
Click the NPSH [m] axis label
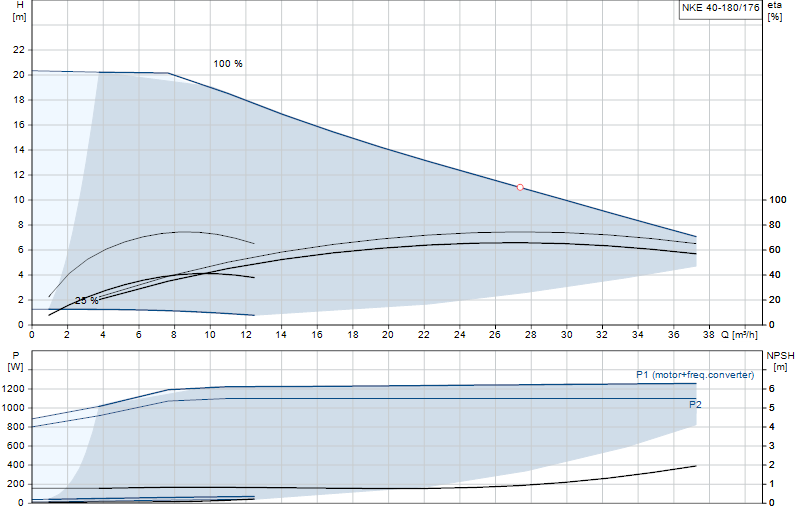point(780,361)
